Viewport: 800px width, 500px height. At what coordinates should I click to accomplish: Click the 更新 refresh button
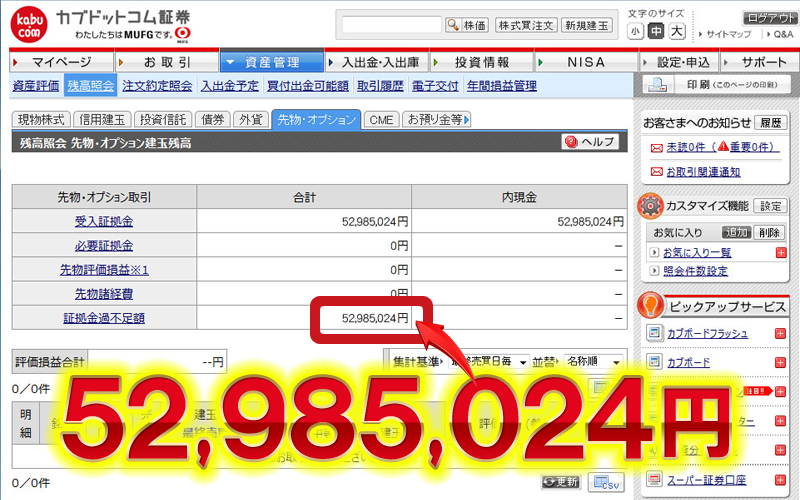click(x=560, y=482)
